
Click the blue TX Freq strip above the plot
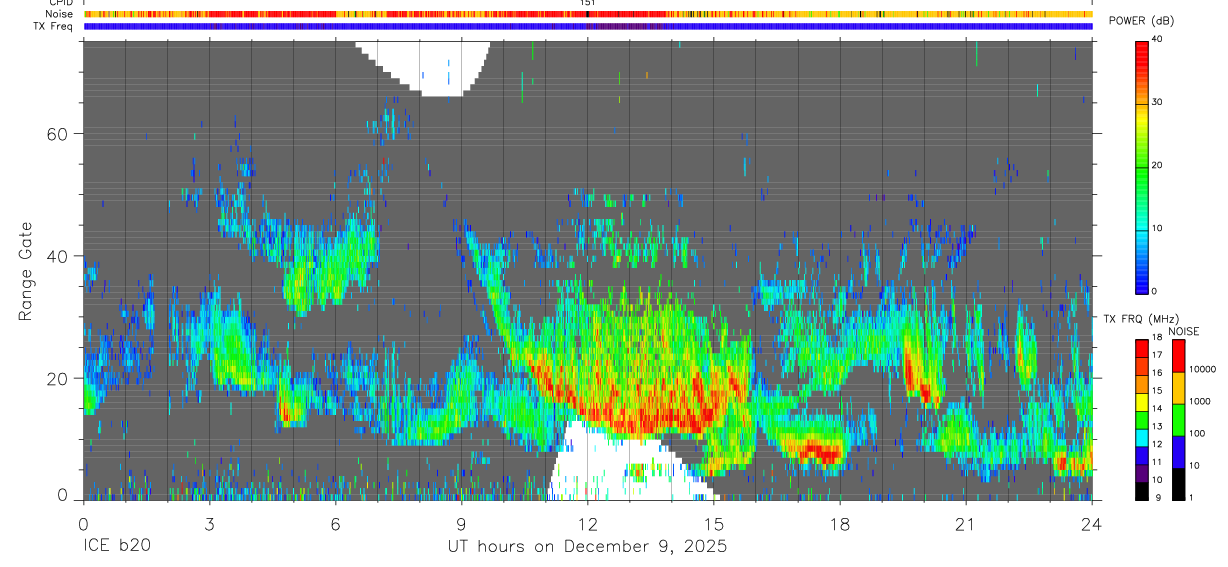[587, 26]
